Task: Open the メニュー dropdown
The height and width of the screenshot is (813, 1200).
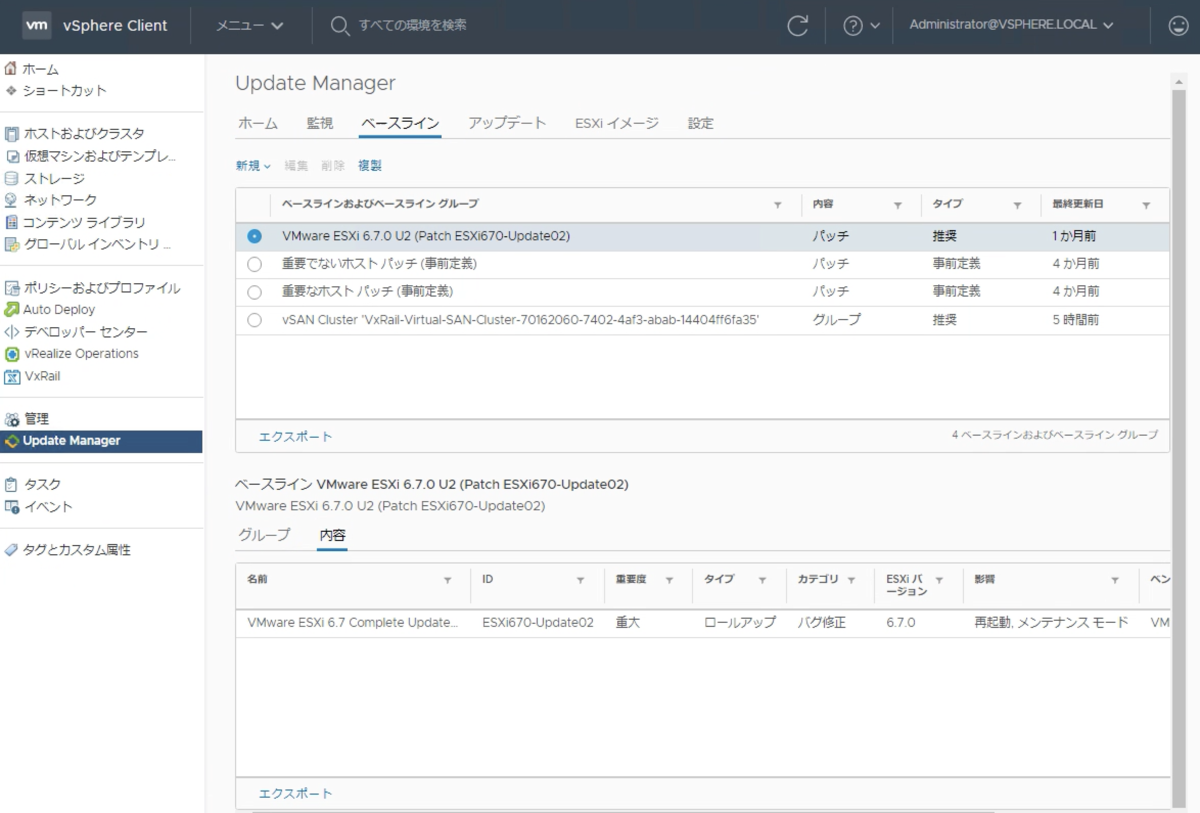Action: tap(250, 26)
